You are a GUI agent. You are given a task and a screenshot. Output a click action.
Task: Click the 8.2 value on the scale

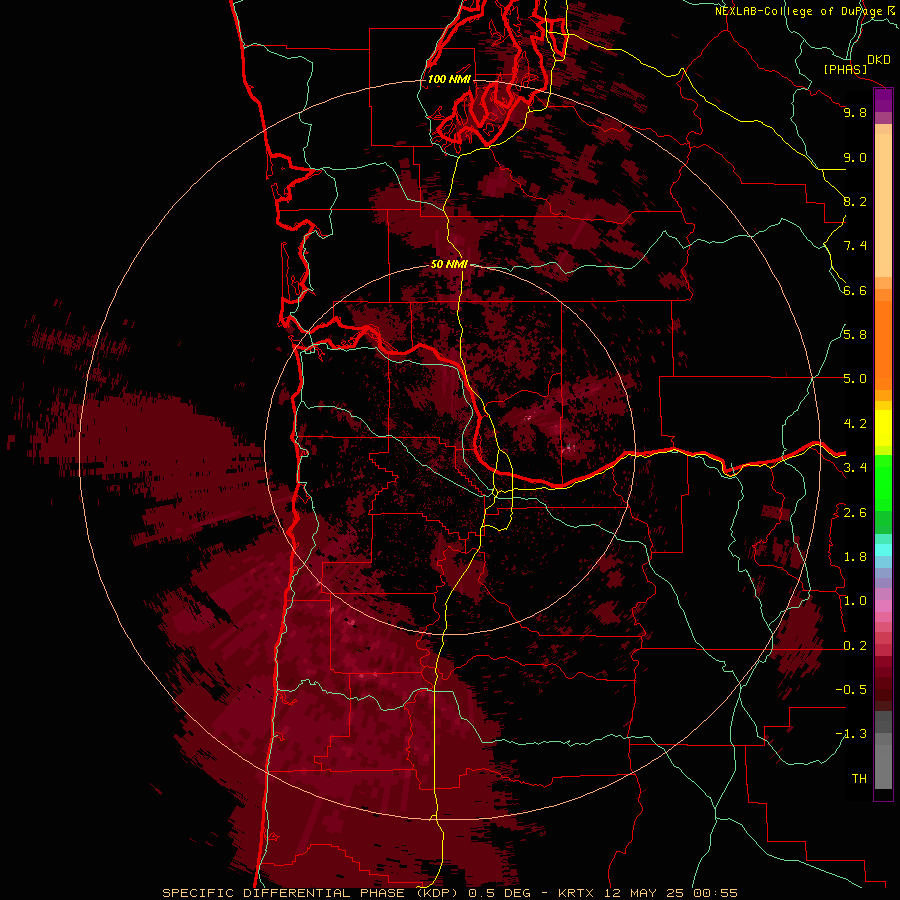(x=855, y=202)
